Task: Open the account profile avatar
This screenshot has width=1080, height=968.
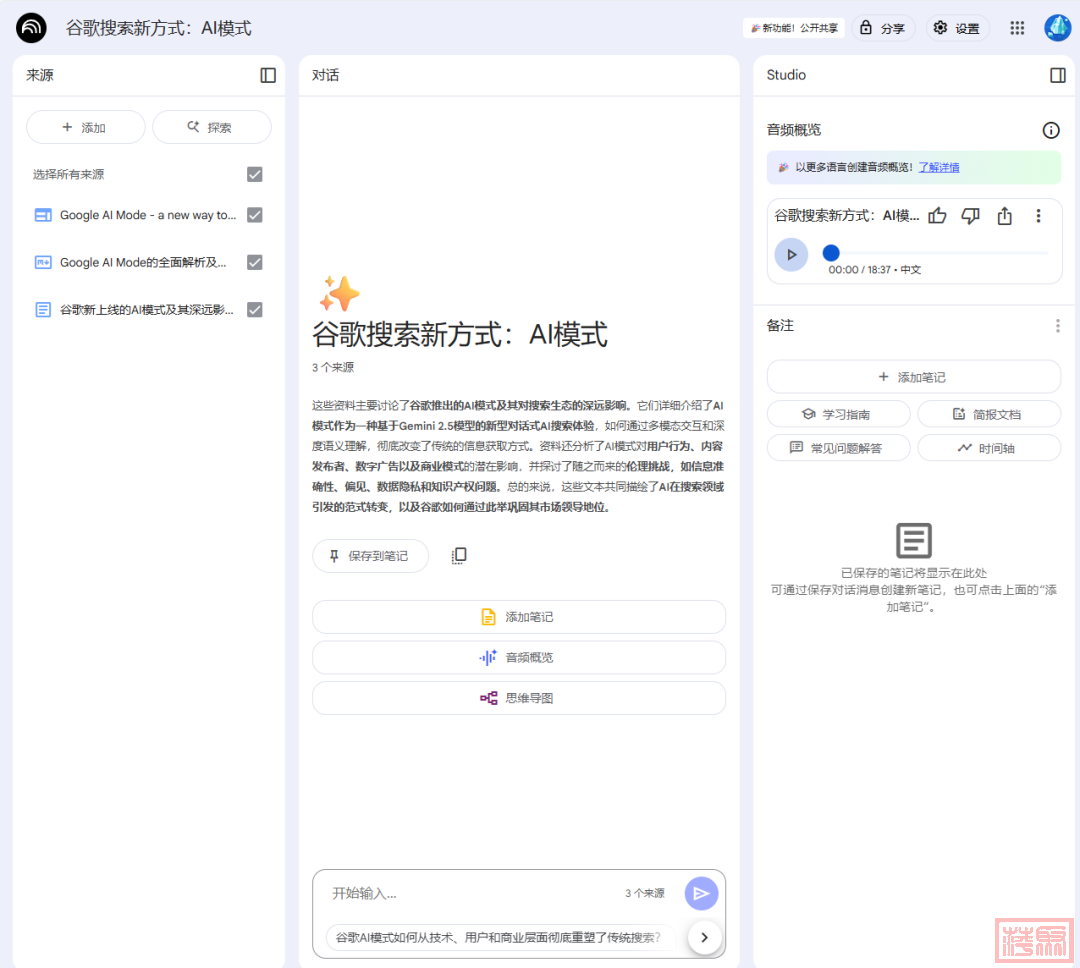Action: 1057,28
